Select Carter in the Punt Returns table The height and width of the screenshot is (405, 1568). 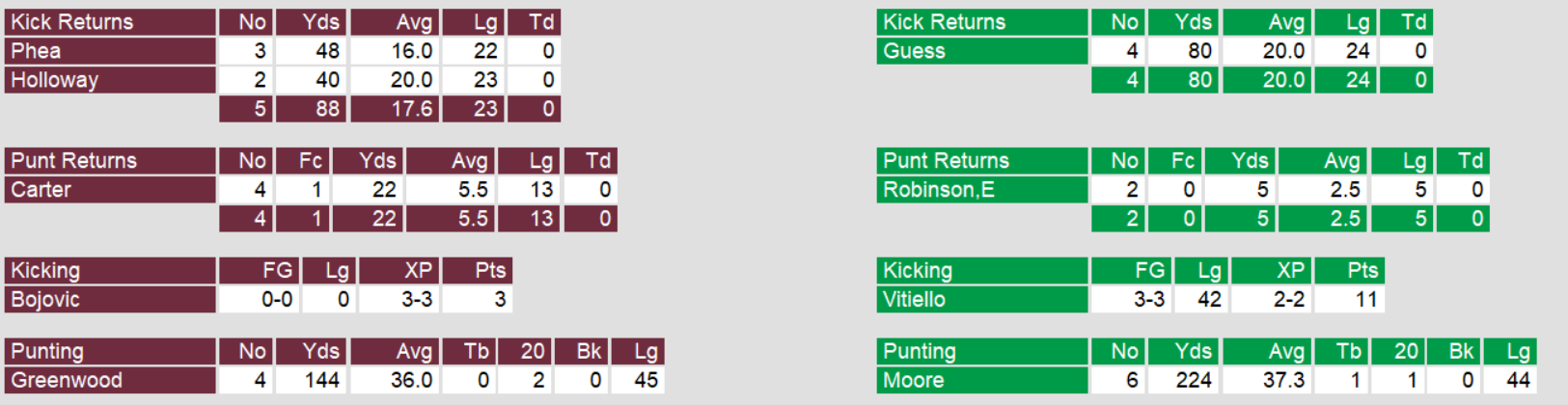pos(41,190)
